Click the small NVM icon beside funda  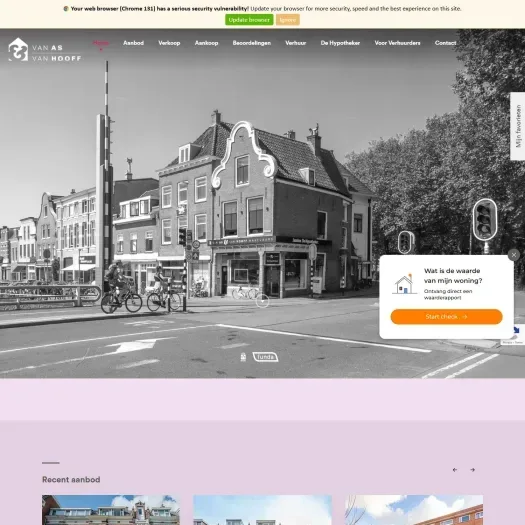(x=243, y=357)
